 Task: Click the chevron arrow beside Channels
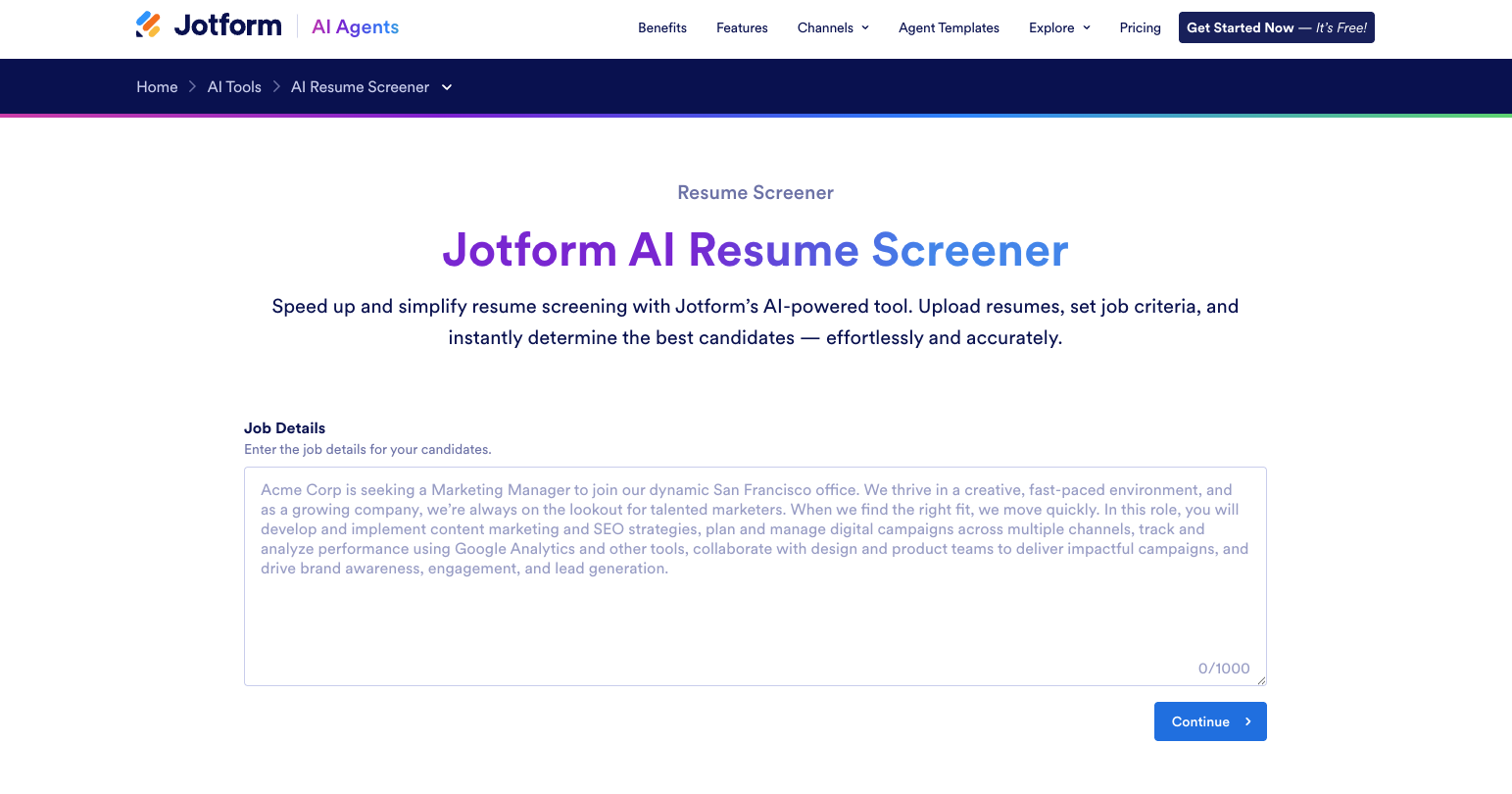click(x=865, y=28)
